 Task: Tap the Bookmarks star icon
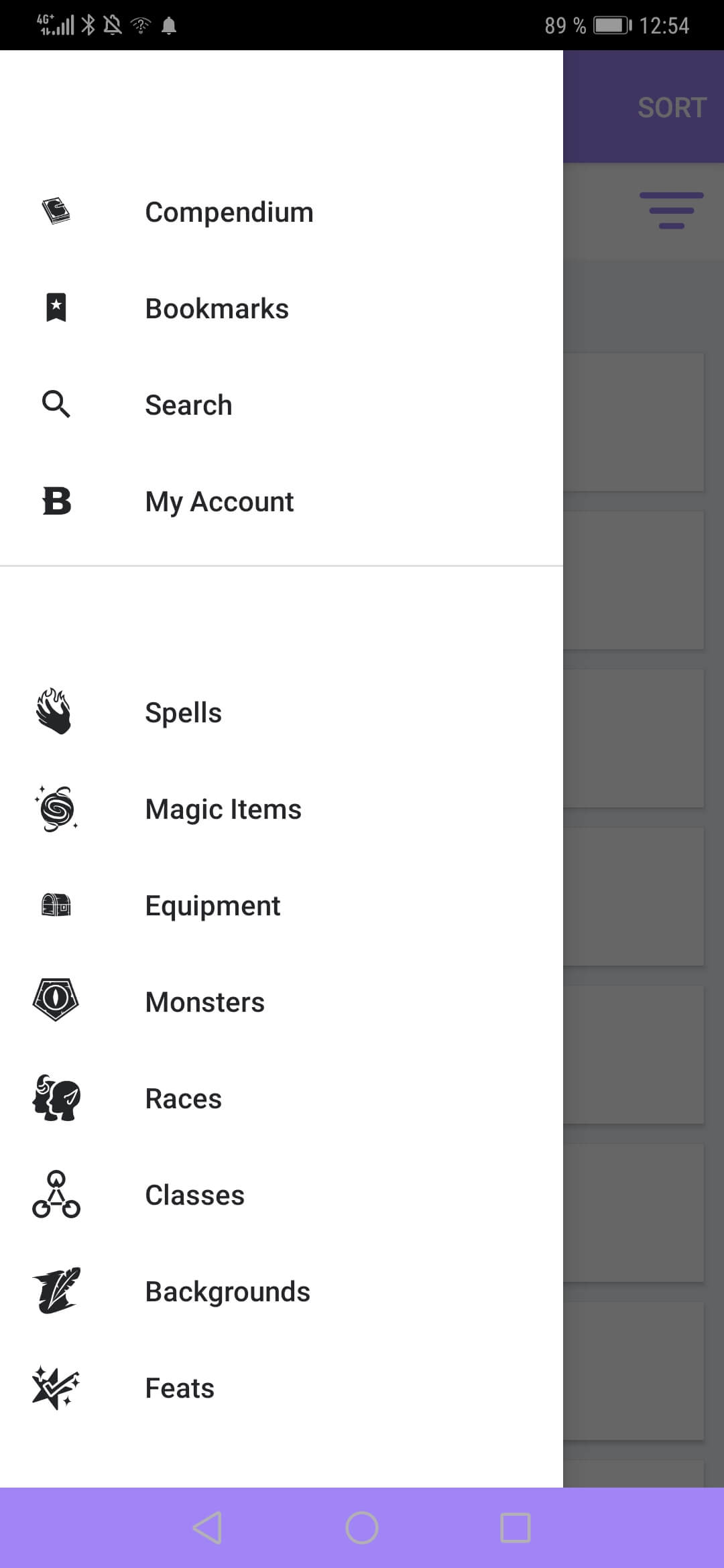pyautogui.click(x=56, y=308)
